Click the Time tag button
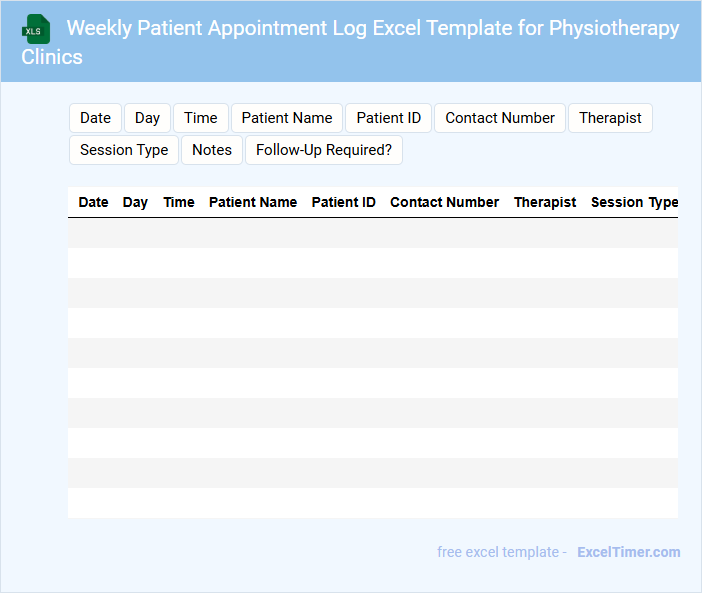 201,118
